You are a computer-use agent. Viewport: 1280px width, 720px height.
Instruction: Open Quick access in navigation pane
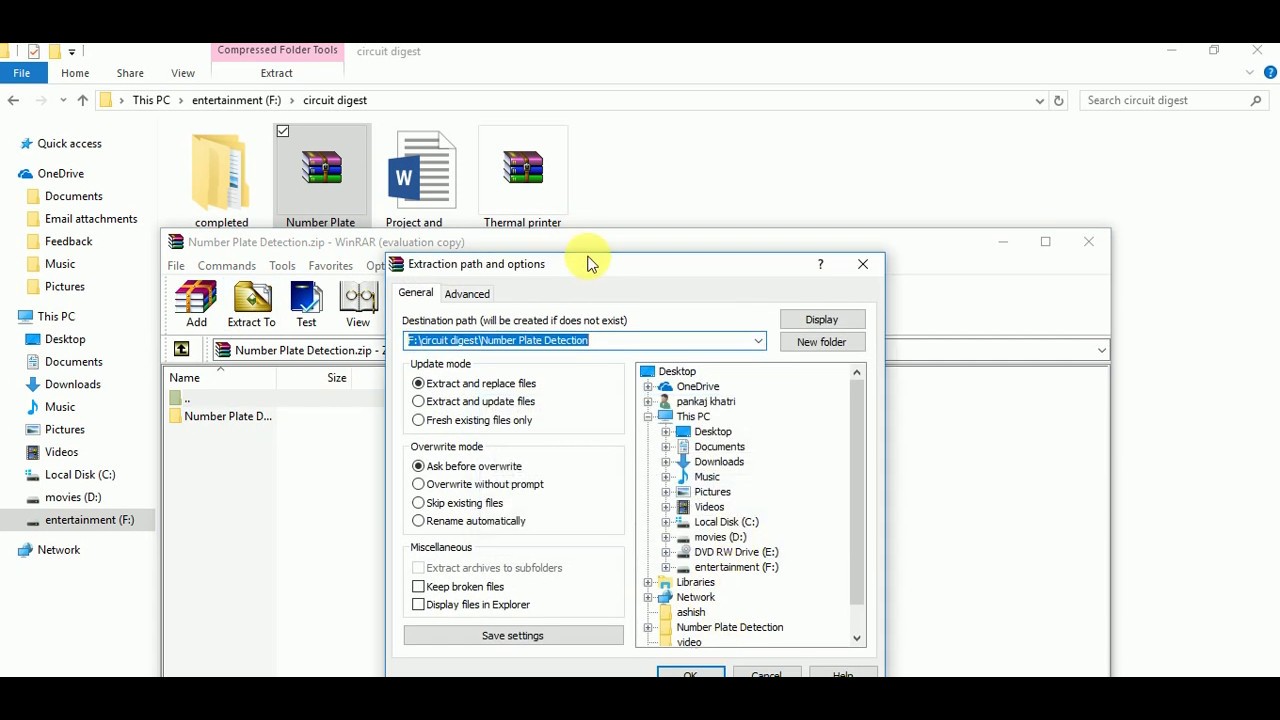pyautogui.click(x=69, y=144)
